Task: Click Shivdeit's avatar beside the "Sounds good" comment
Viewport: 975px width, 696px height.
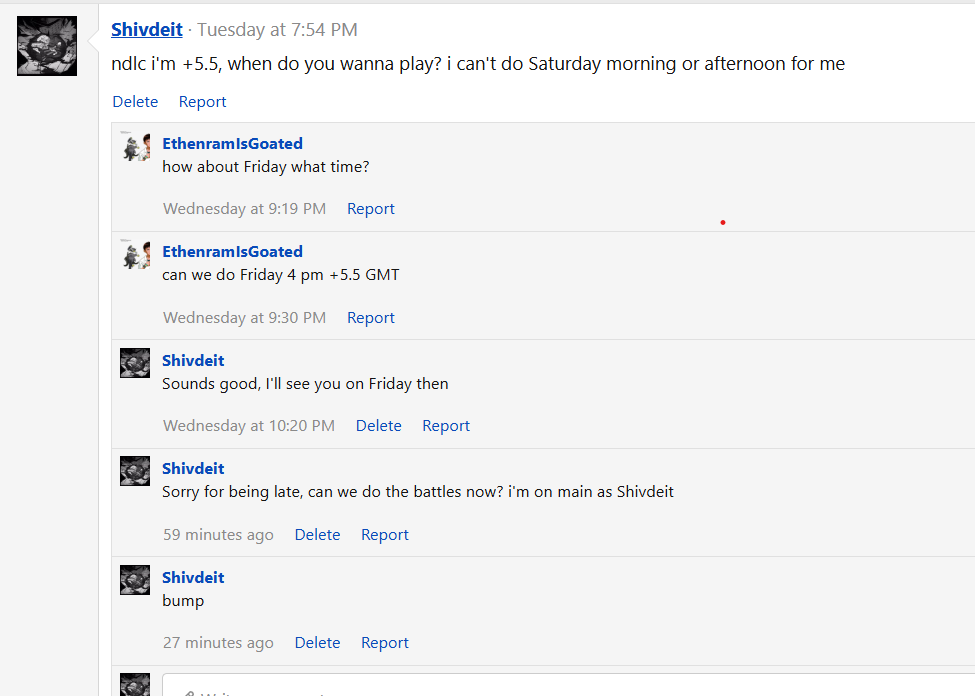Action: pos(135,363)
